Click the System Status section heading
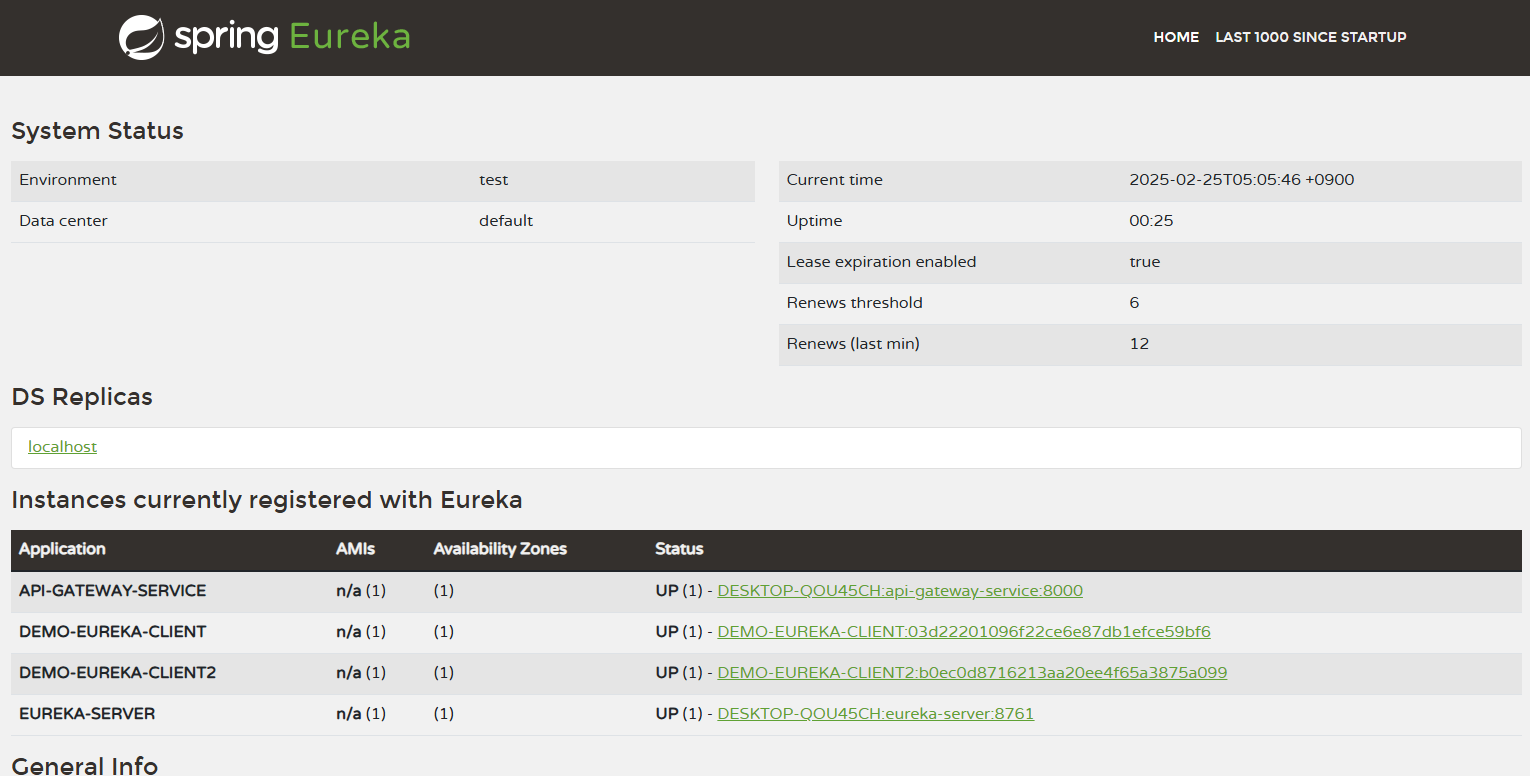This screenshot has height=776, width=1530. pos(97,131)
